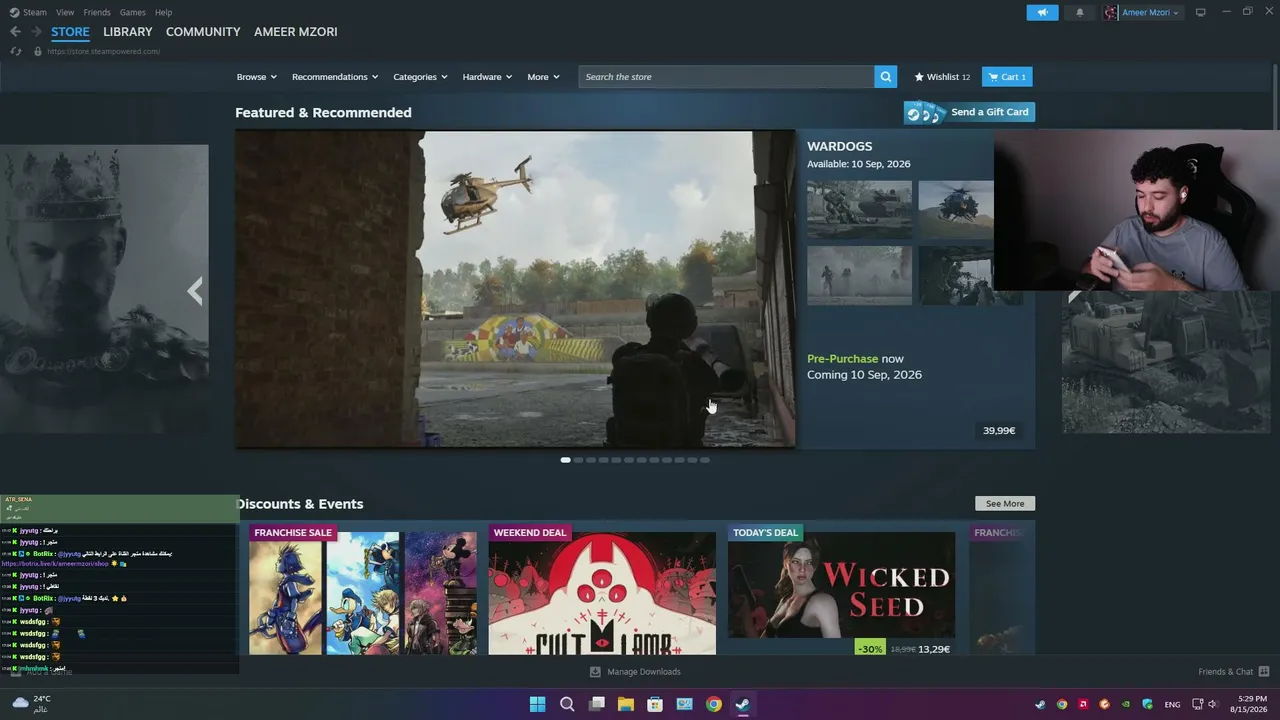Open Google Chrome from the taskbar

714,704
